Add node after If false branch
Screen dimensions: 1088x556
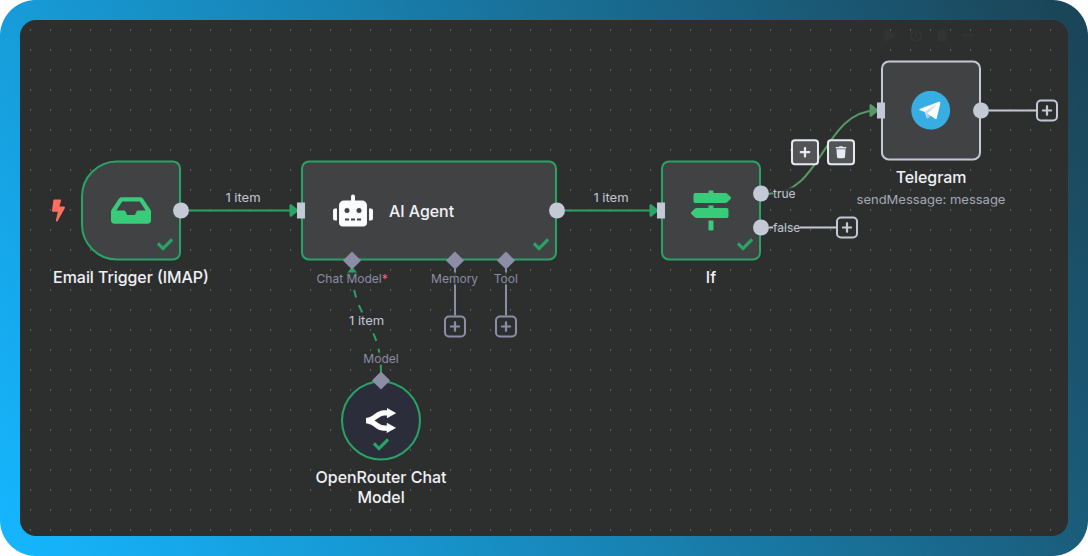tap(847, 228)
